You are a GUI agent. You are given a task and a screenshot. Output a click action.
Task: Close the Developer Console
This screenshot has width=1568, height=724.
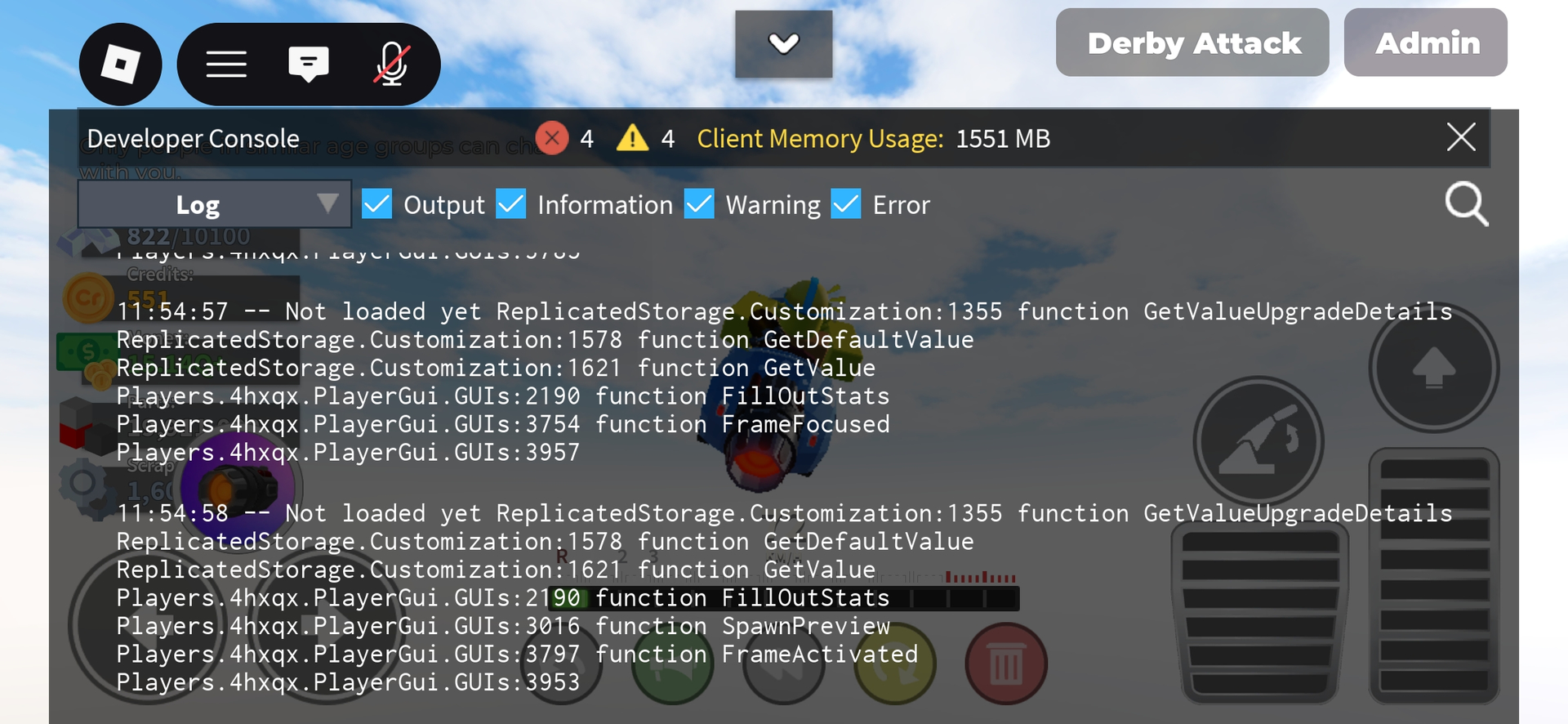[1460, 137]
